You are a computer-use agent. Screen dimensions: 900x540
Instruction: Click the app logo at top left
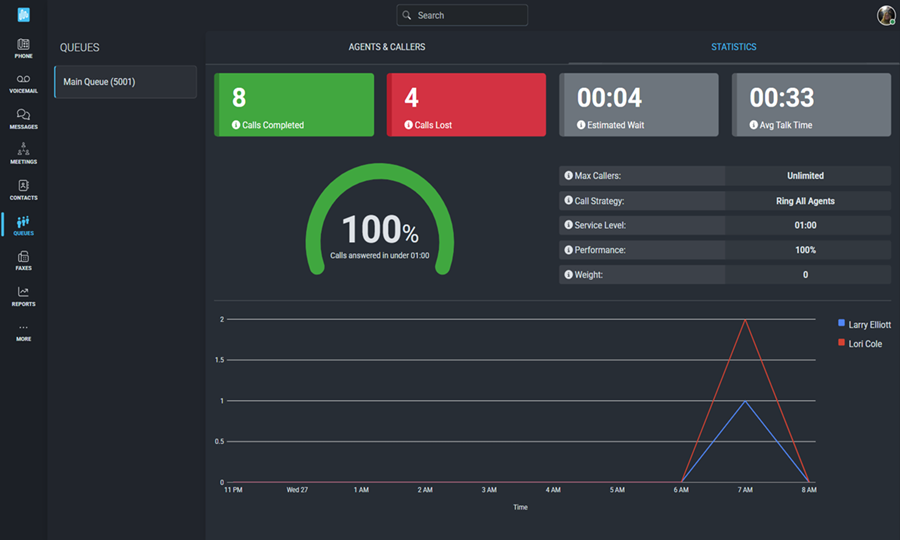click(x=23, y=14)
